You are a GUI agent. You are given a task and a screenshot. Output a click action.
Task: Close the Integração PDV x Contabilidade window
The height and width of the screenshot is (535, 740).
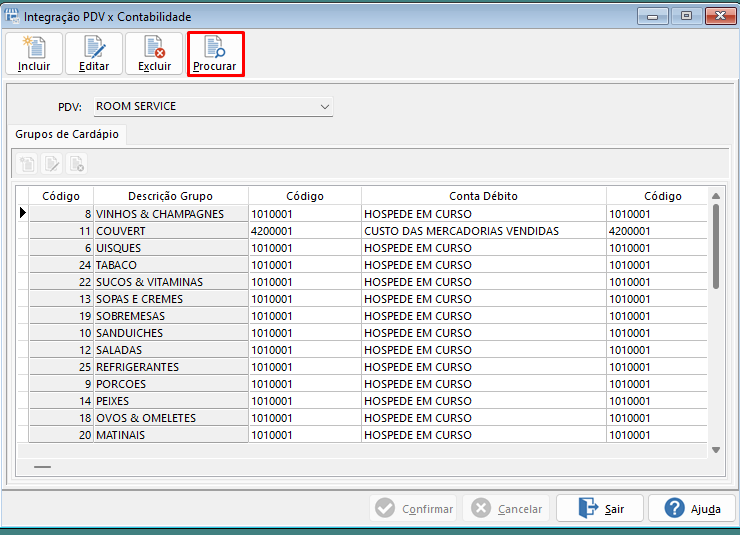pos(720,16)
